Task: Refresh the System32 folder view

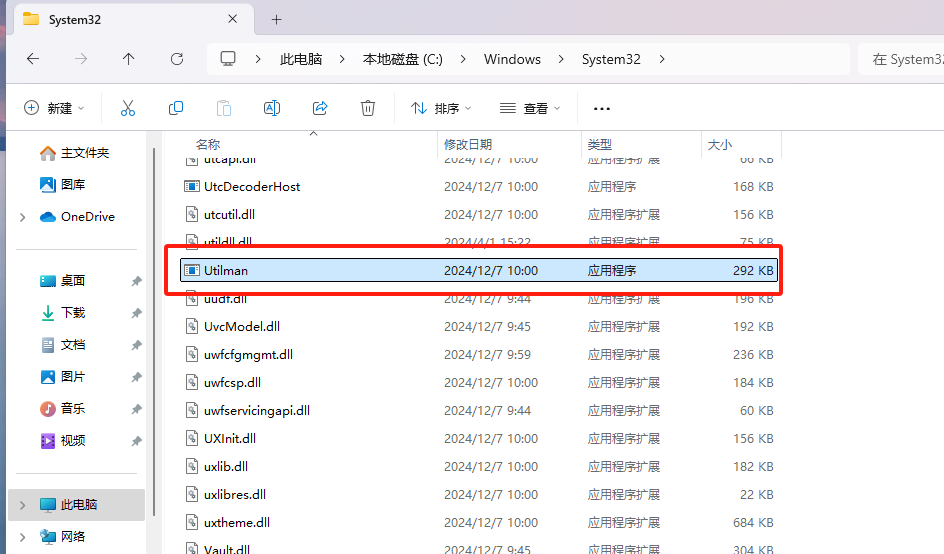Action: (177, 59)
